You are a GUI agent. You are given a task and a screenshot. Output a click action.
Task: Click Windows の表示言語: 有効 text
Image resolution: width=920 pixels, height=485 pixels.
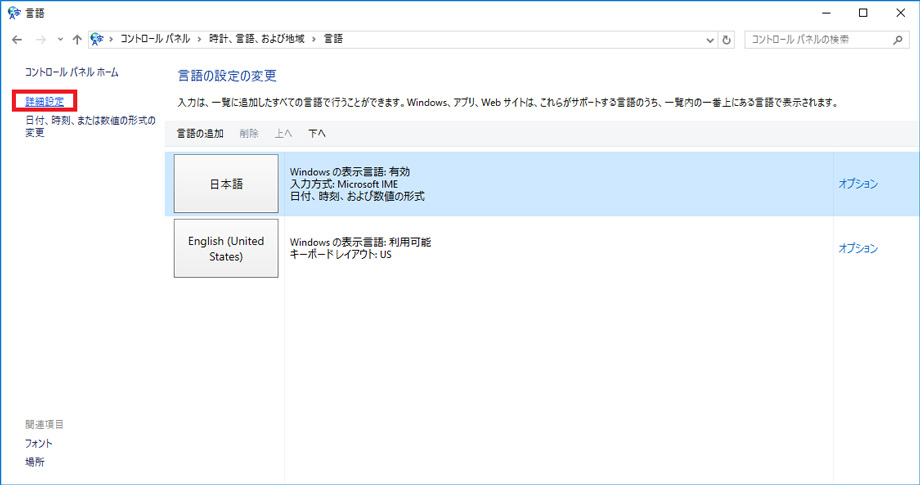pos(350,172)
